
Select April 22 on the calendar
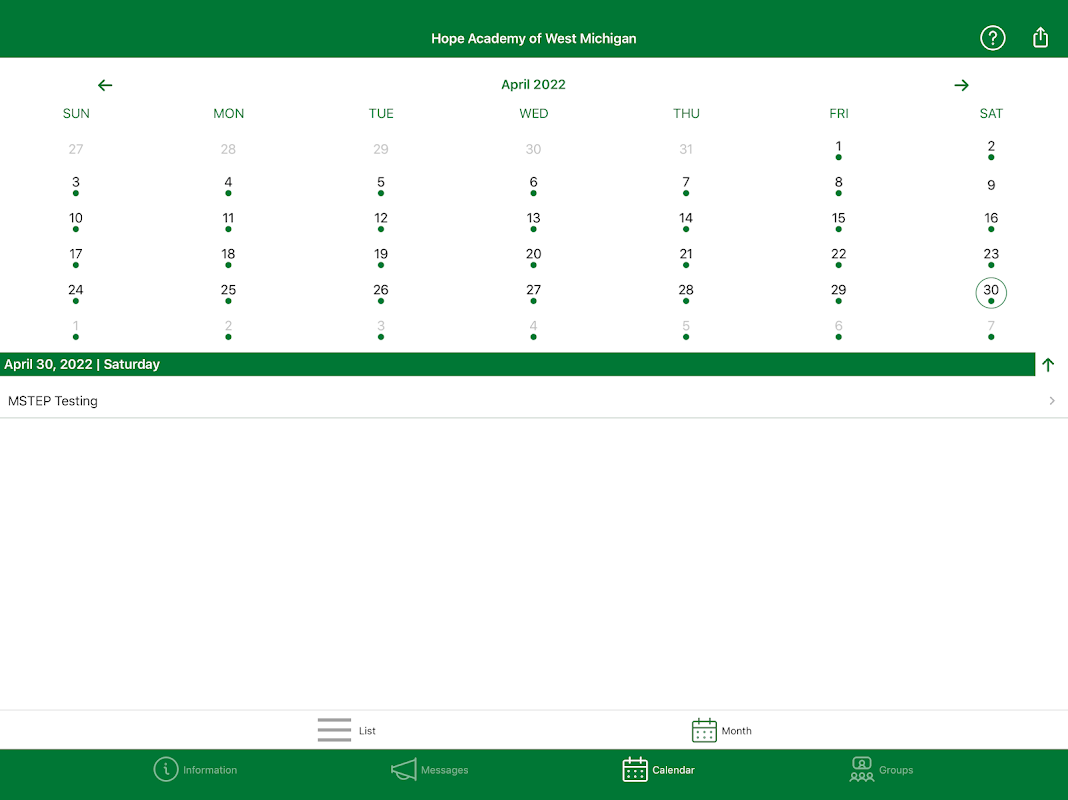point(838,257)
